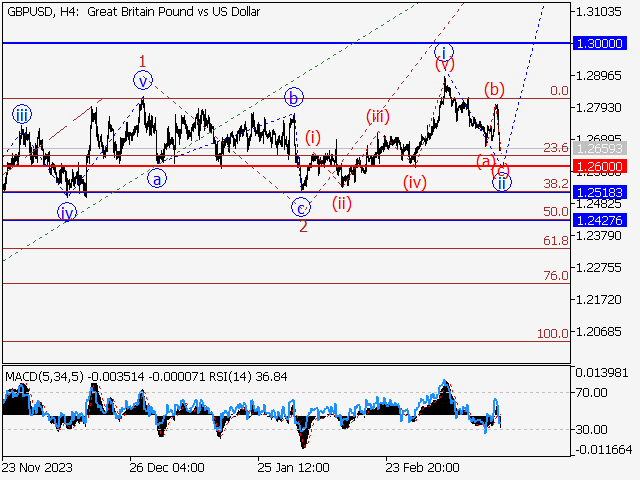Image resolution: width=640 pixels, height=480 pixels.
Task: Select the brown wave 1 label
Action: (x=142, y=62)
